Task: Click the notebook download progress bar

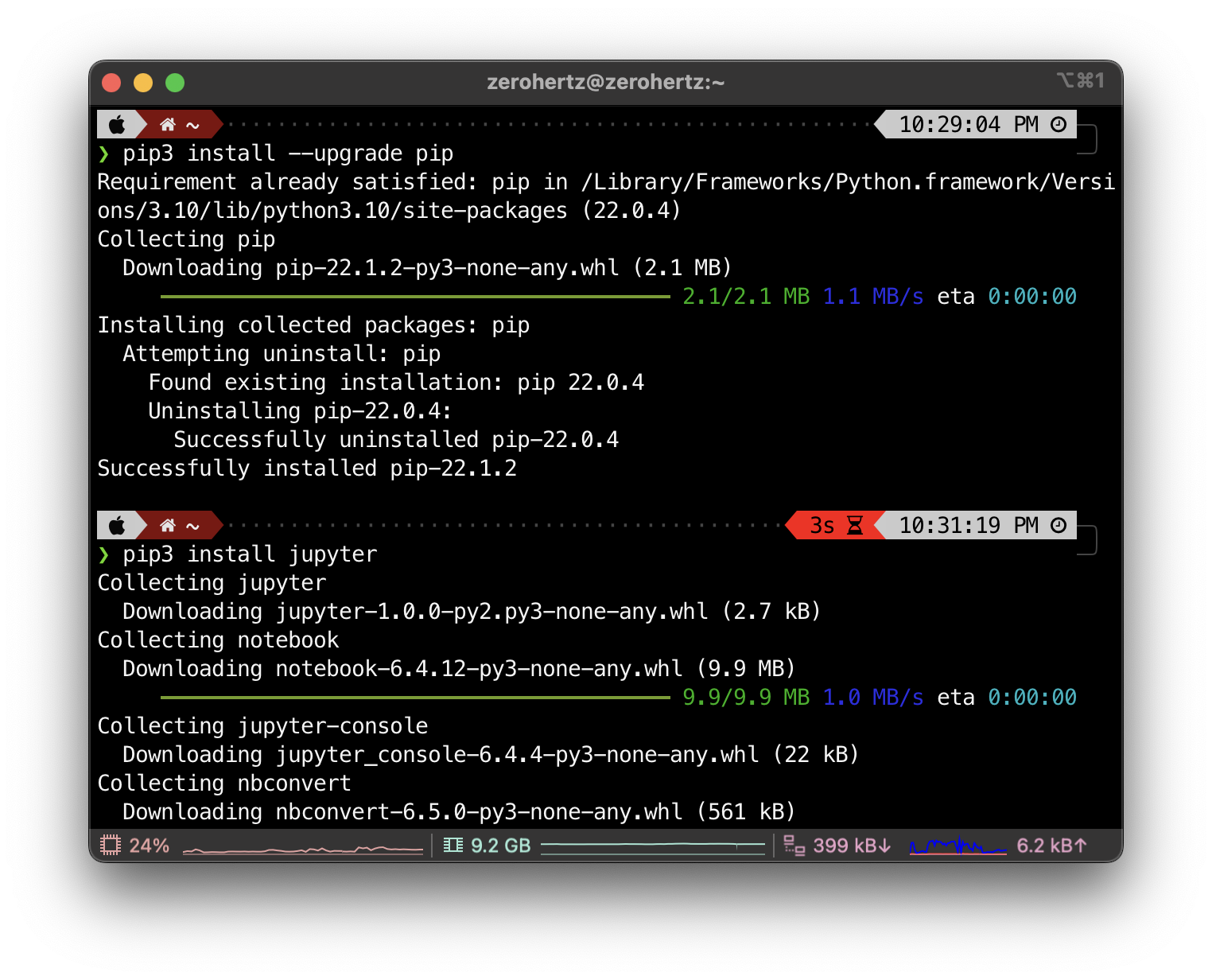Action: click(x=415, y=698)
